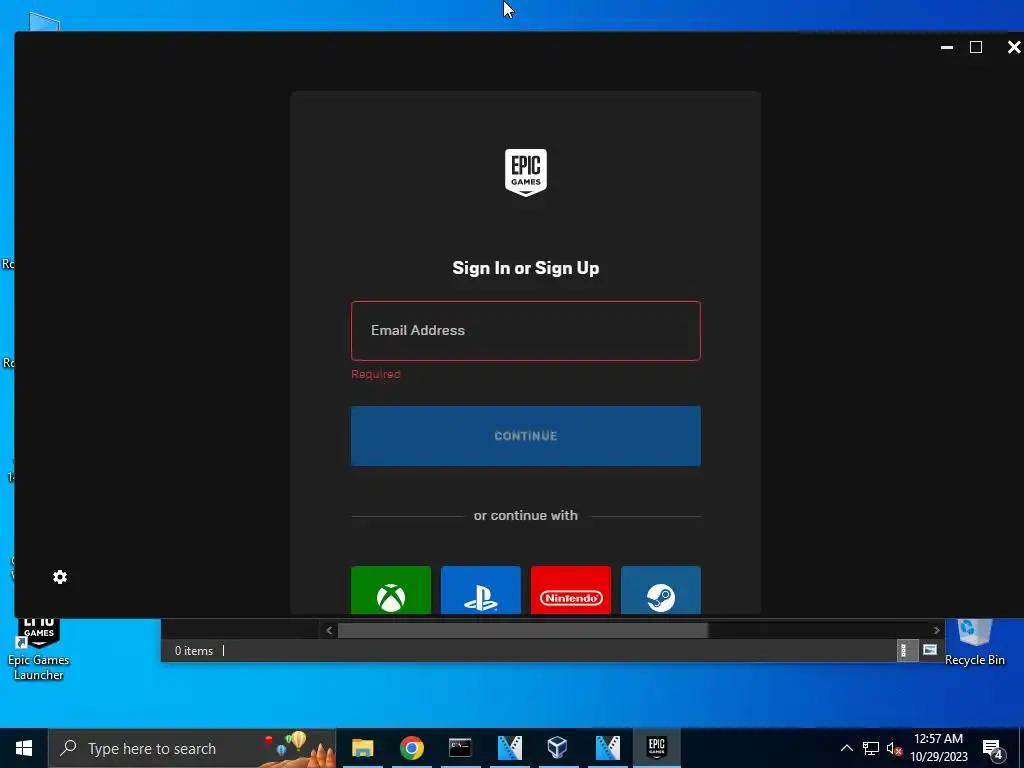Image resolution: width=1024 pixels, height=768 pixels.
Task: Click the horizontal scrollbar thumb in Explorer
Action: pos(522,630)
